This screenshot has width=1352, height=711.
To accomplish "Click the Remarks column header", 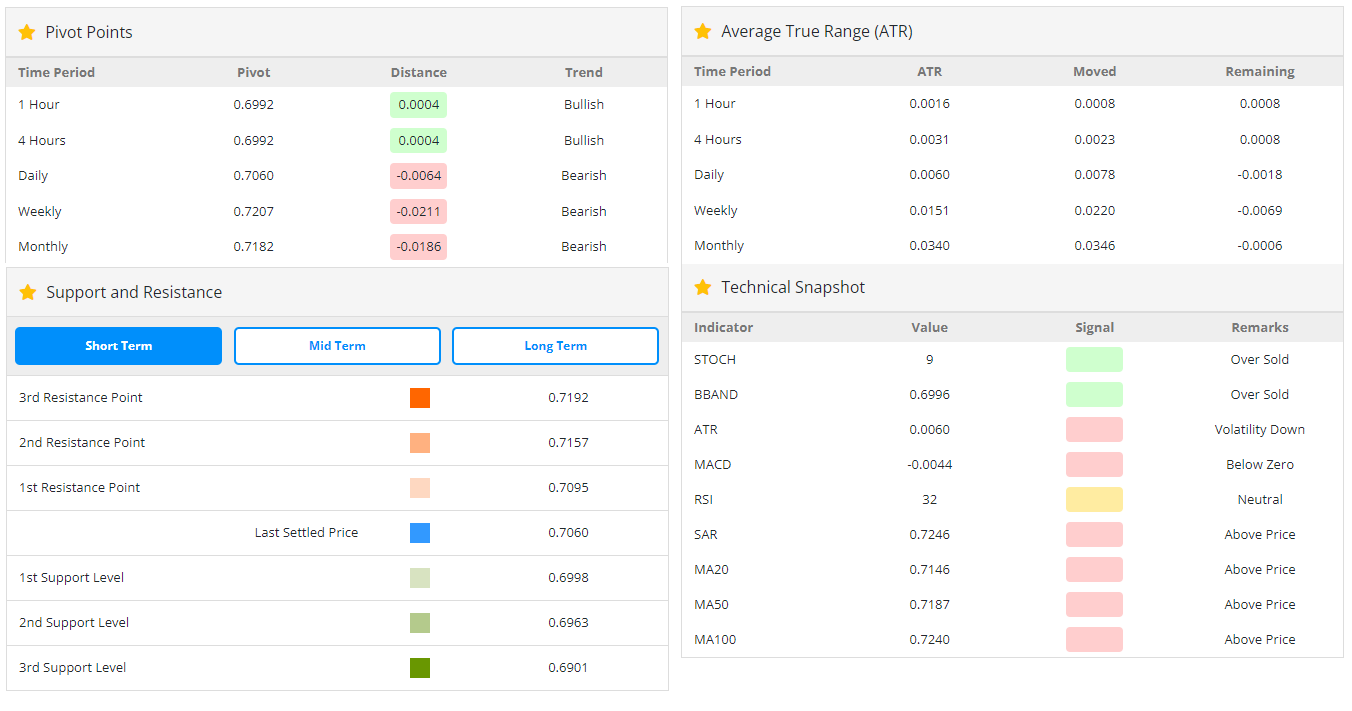I will tap(1259, 328).
